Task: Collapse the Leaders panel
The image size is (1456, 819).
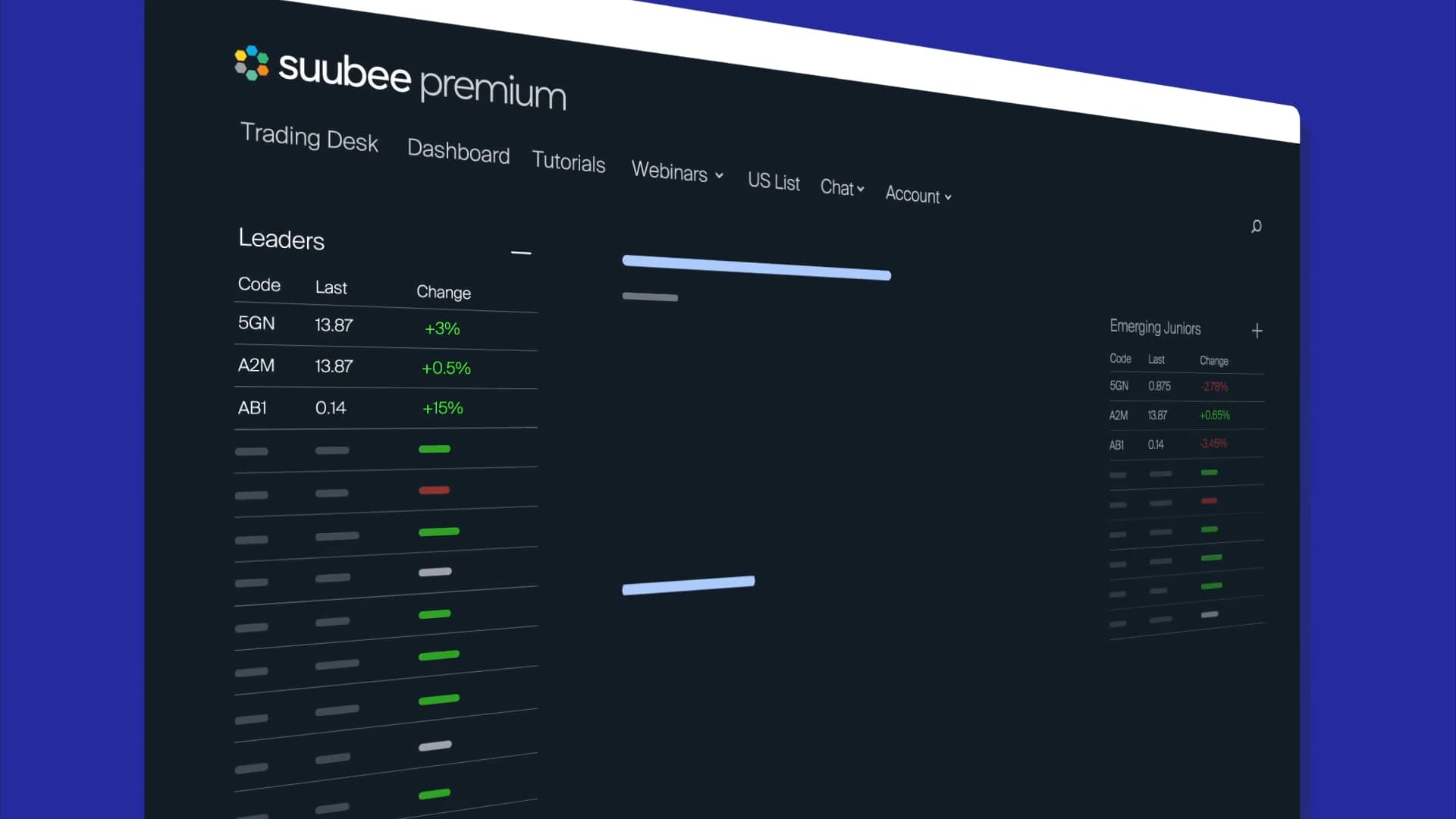Action: pos(522,253)
